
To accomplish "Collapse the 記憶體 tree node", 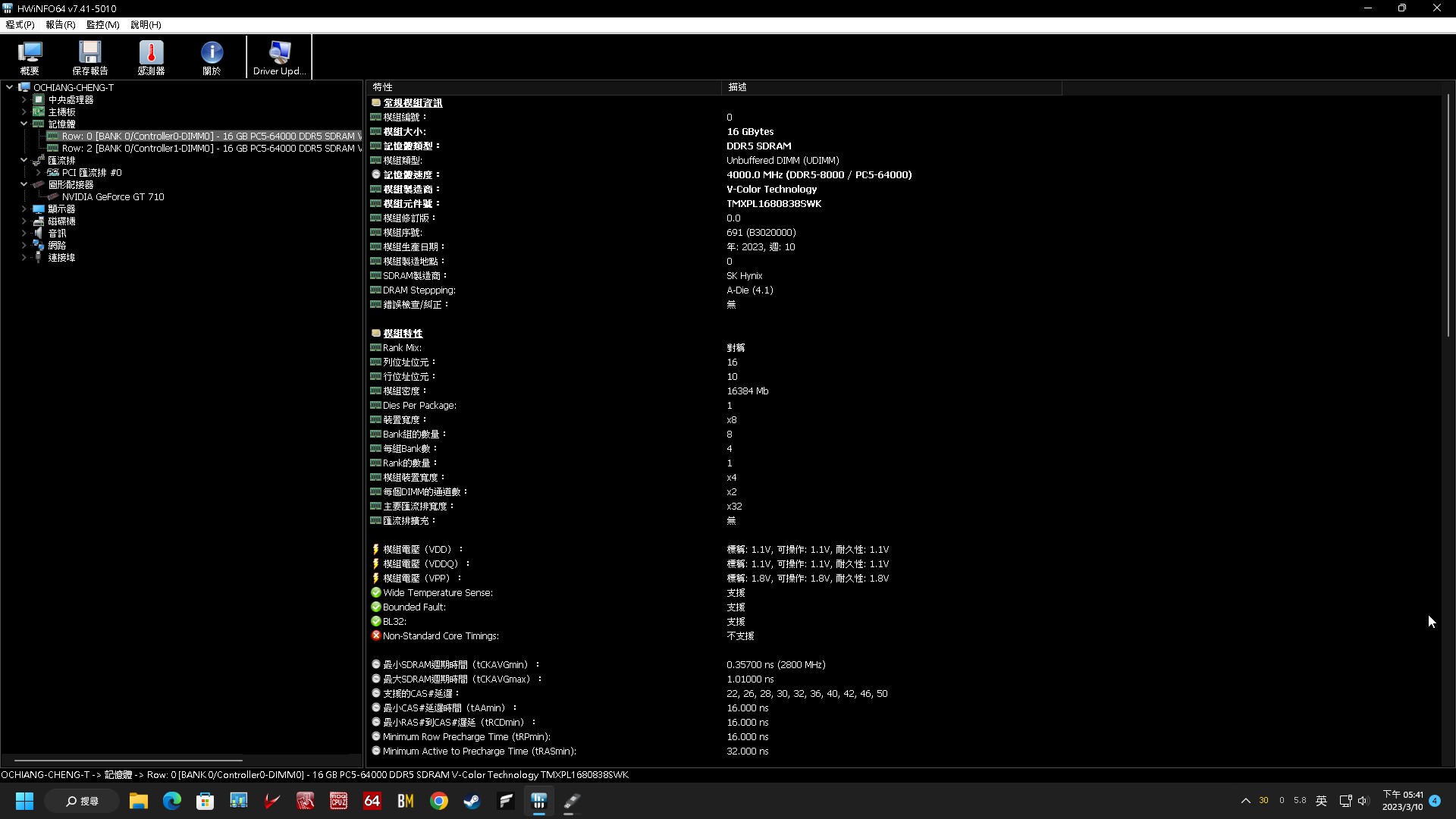I will [24, 124].
